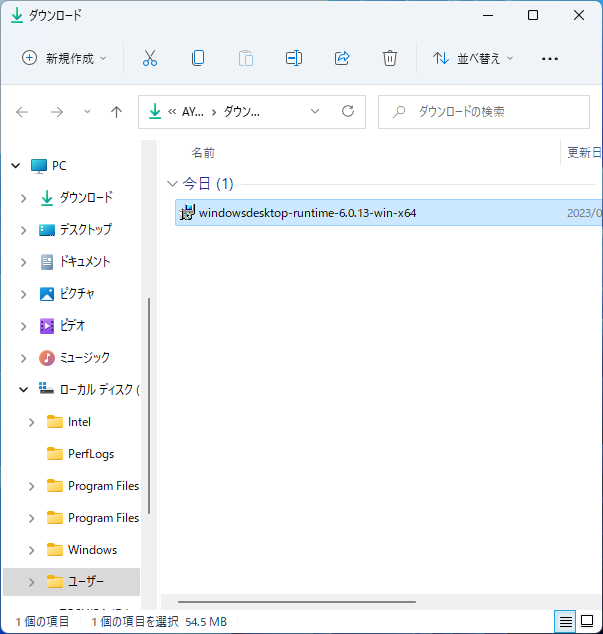Viewport: 603px width, 634px height.
Task: Click the Delete trash can icon
Action: coord(389,59)
